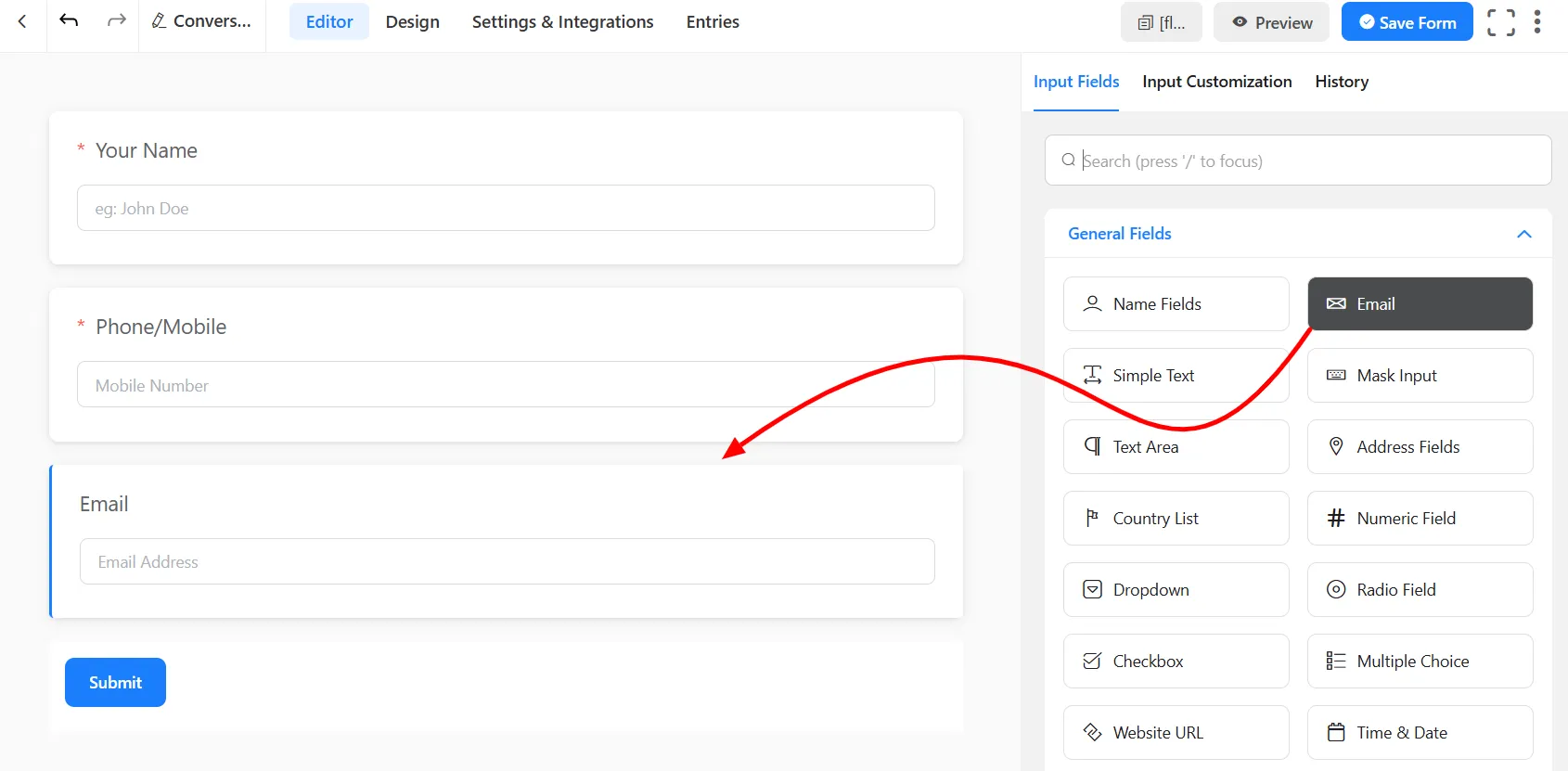This screenshot has width=1568, height=771.
Task: Add Multiple Choice field
Action: coord(1419,662)
